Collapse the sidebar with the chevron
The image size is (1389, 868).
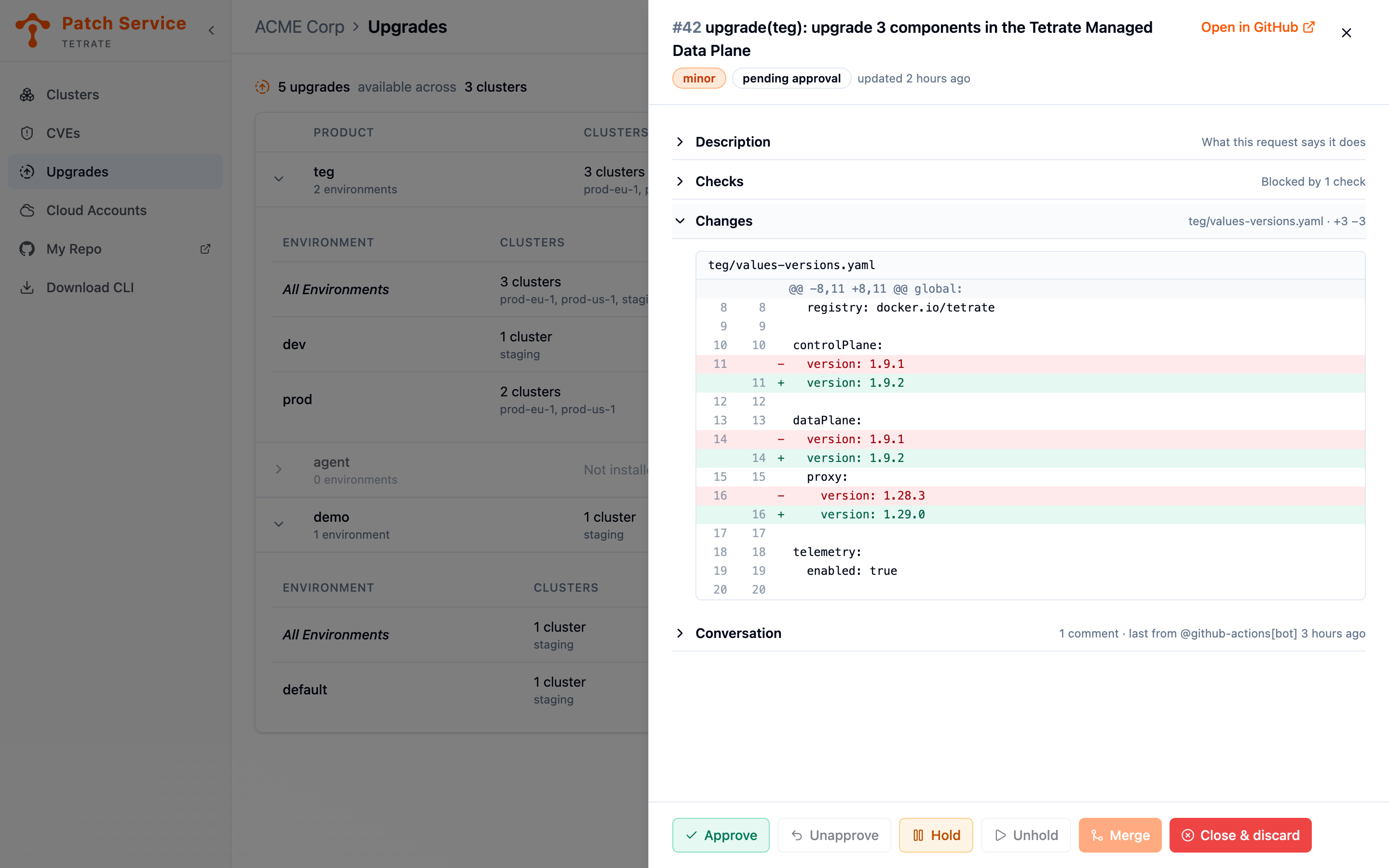(x=211, y=30)
